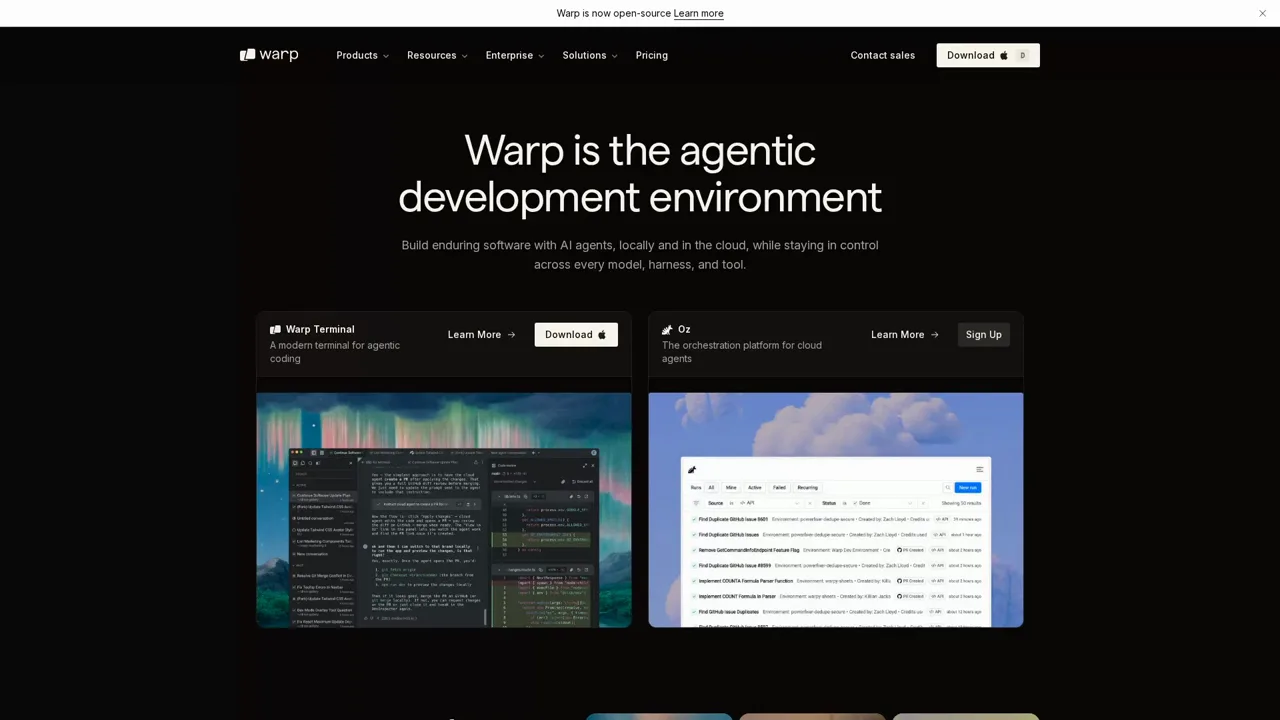Click the "Build enduring software with AI agents" paragraph
This screenshot has height=720, width=1280.
pyautogui.click(x=640, y=255)
